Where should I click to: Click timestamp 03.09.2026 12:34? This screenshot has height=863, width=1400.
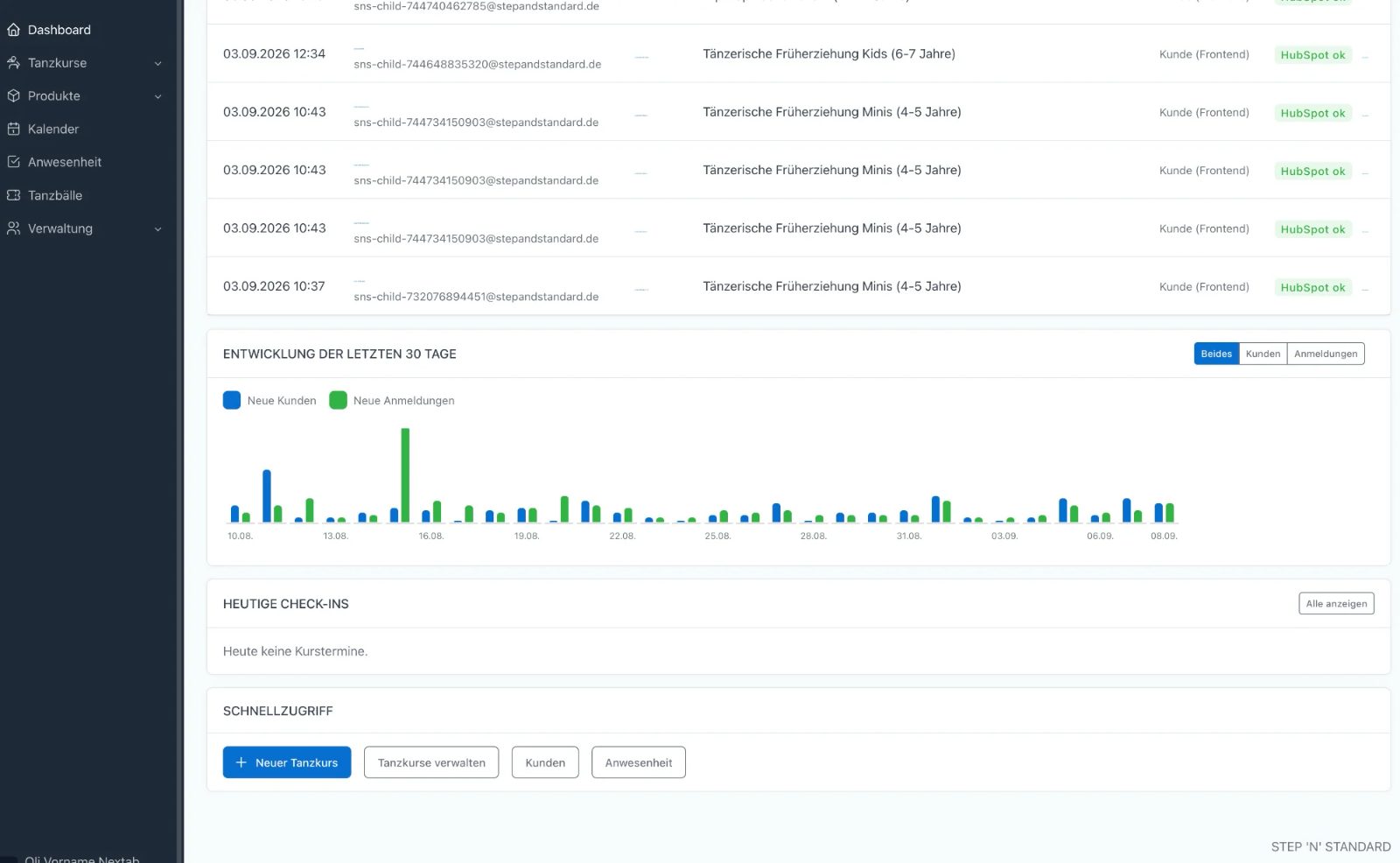click(x=274, y=53)
